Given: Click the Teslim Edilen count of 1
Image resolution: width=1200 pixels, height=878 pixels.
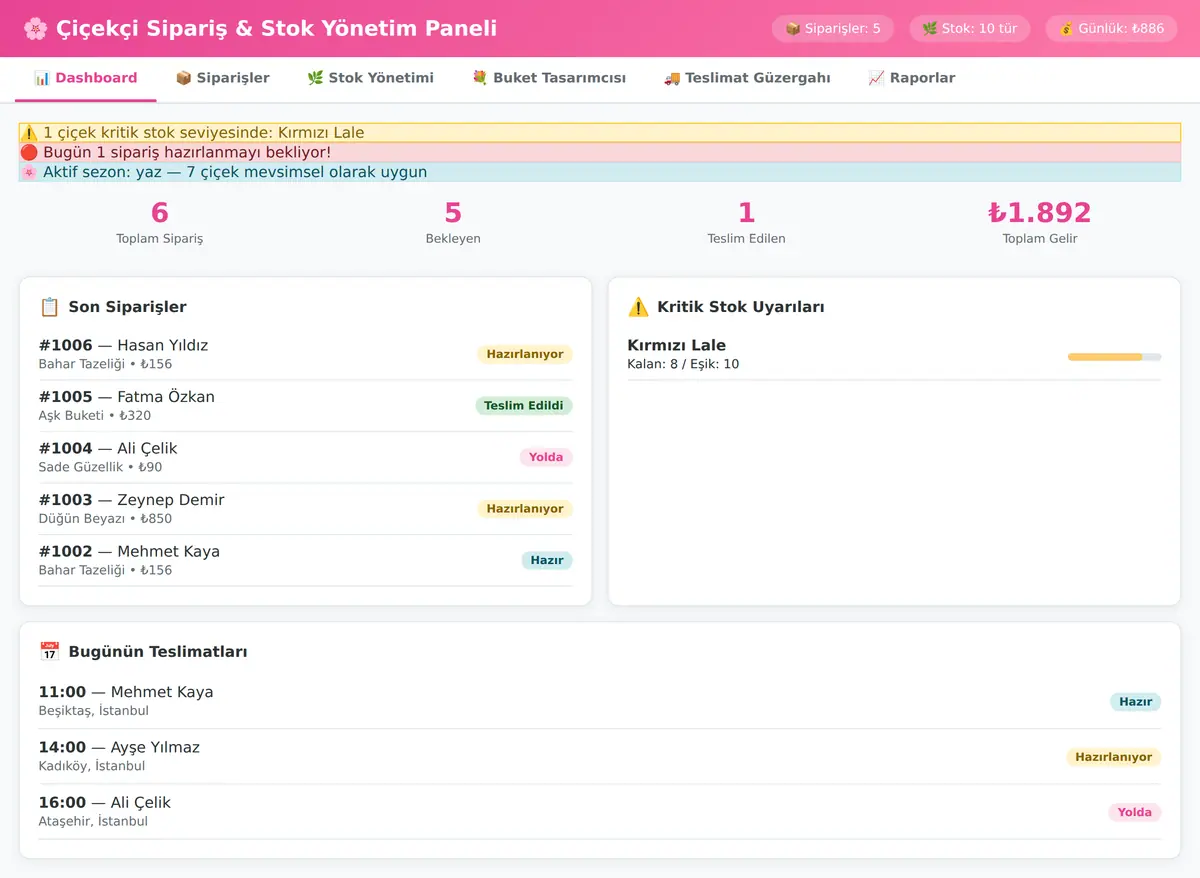Looking at the screenshot, I should (746, 213).
